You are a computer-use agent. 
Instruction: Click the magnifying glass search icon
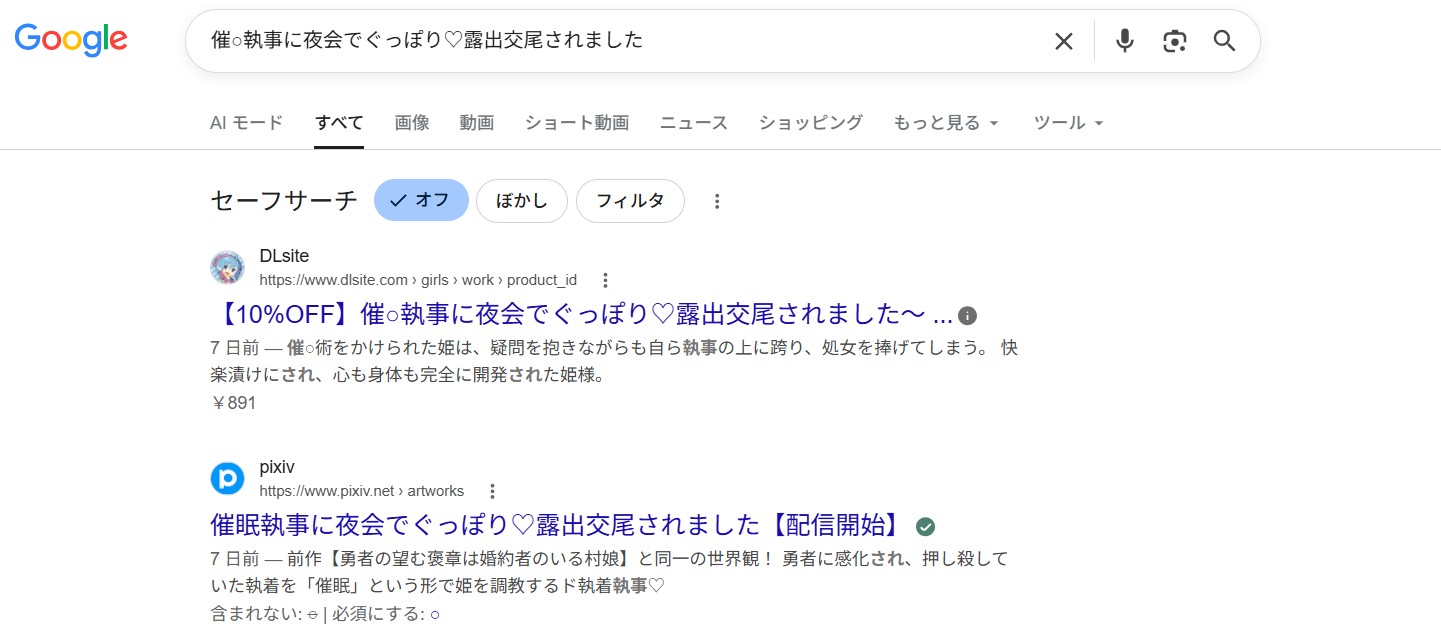point(1225,41)
